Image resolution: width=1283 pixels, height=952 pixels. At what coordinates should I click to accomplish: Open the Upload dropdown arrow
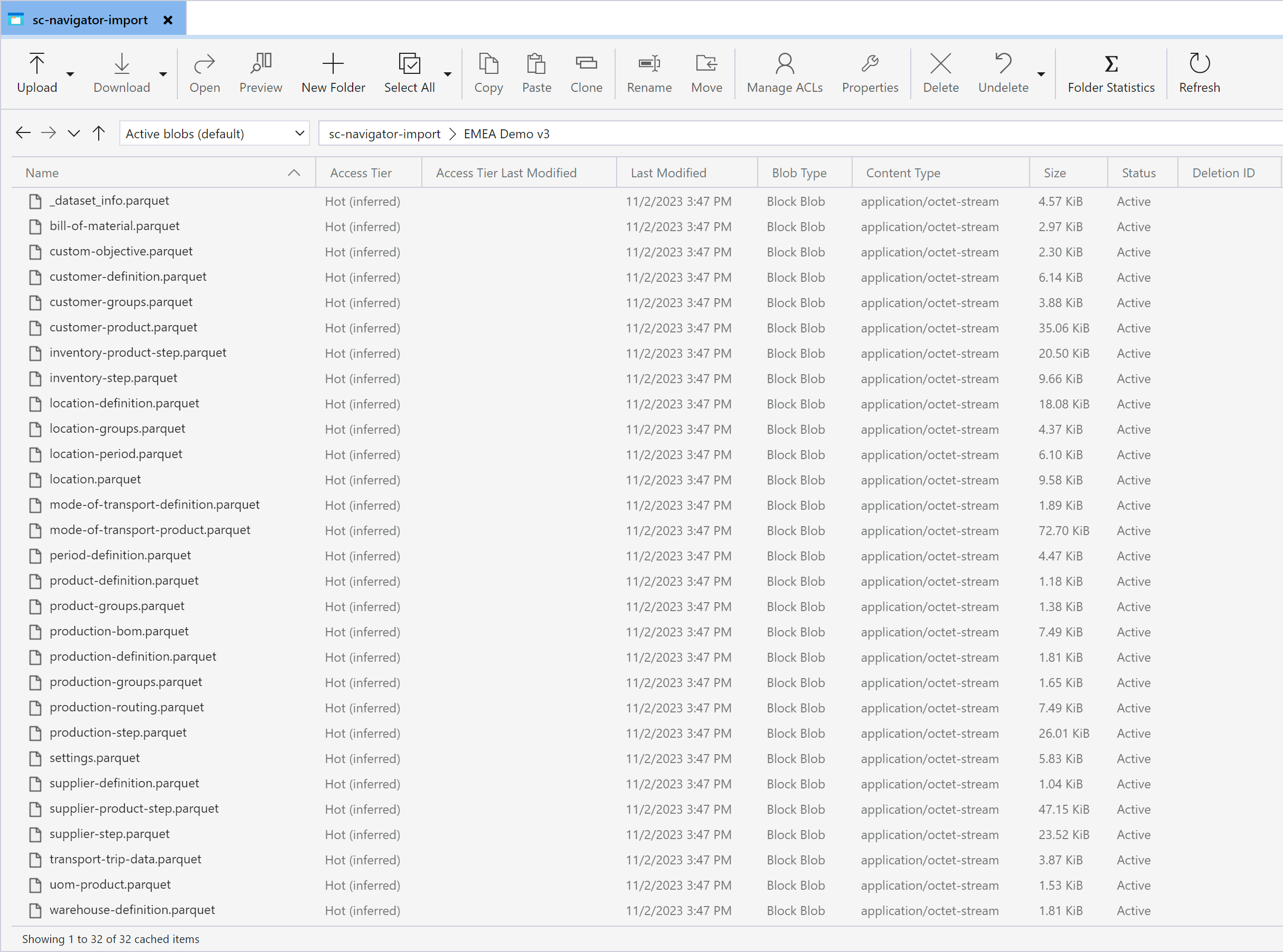pos(70,74)
